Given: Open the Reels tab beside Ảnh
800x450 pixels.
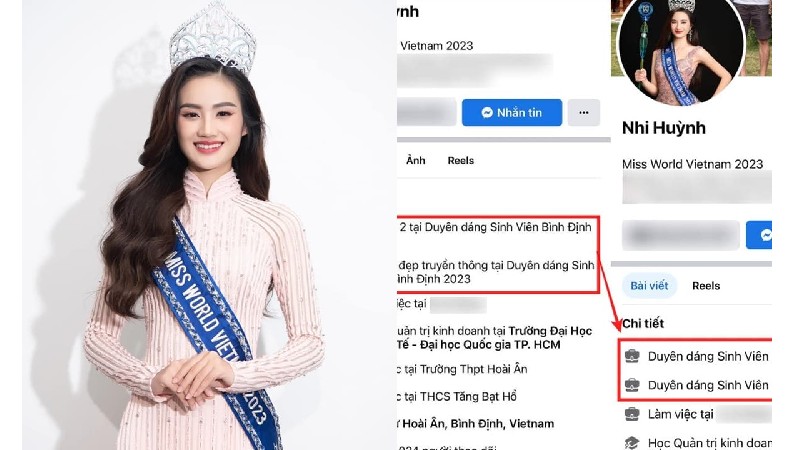Looking at the screenshot, I should pyautogui.click(x=461, y=160).
